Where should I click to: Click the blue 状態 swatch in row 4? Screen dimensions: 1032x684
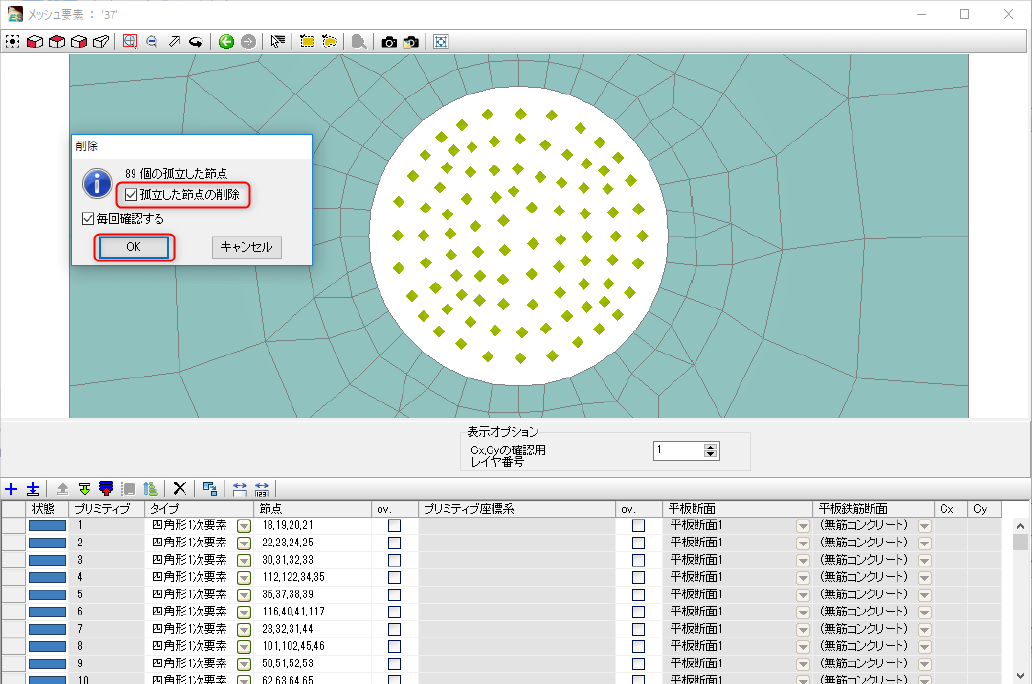click(x=47, y=577)
